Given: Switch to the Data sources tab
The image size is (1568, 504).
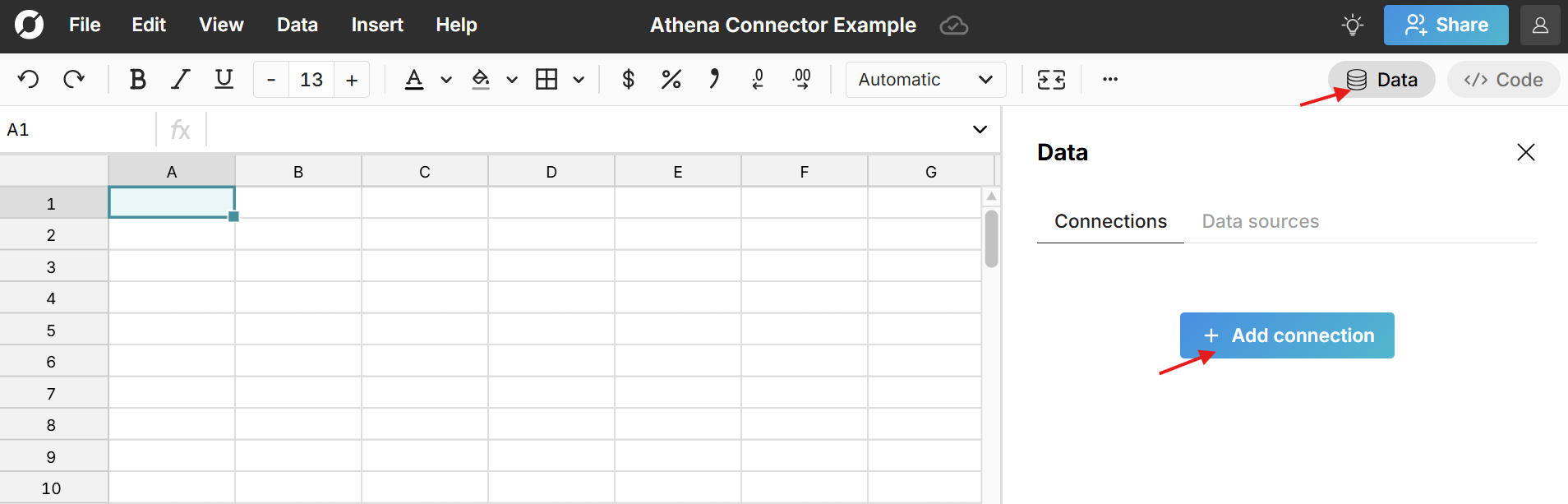Looking at the screenshot, I should click(1260, 220).
